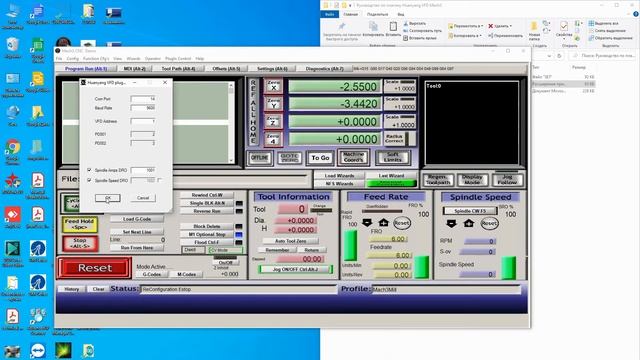Click the Com Port input field

click(143, 99)
